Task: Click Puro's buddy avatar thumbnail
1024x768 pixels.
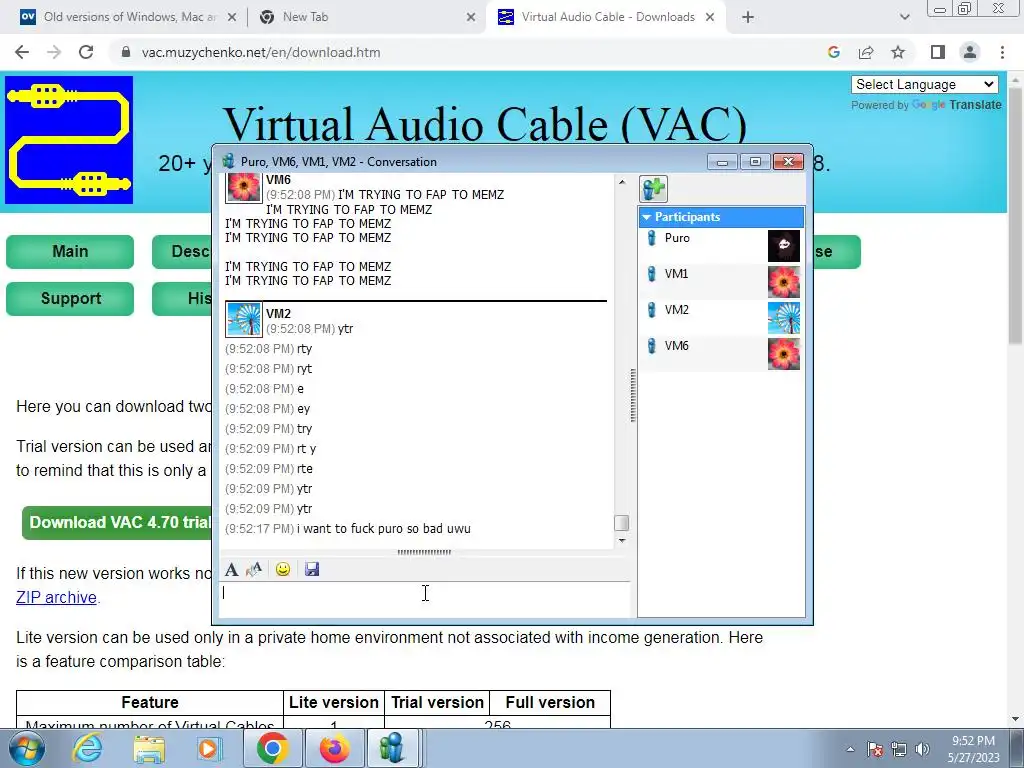Action: (784, 246)
